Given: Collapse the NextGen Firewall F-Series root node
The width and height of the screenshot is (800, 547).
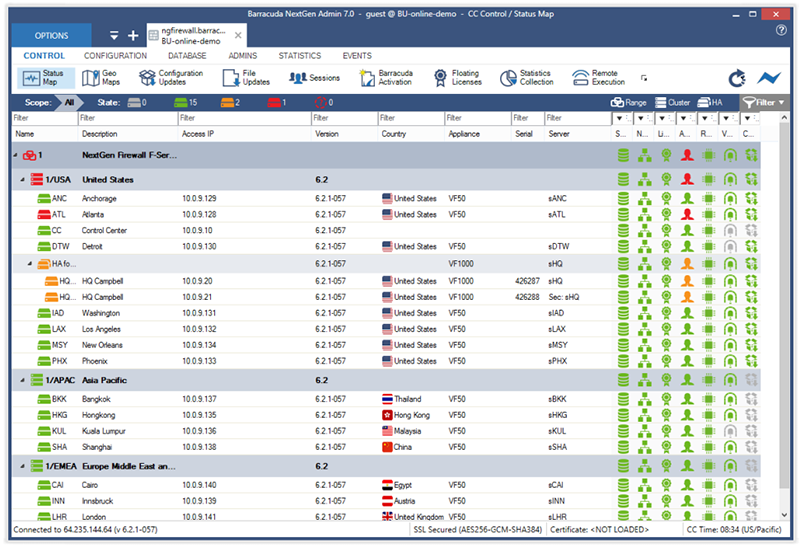Looking at the screenshot, I should (15, 155).
